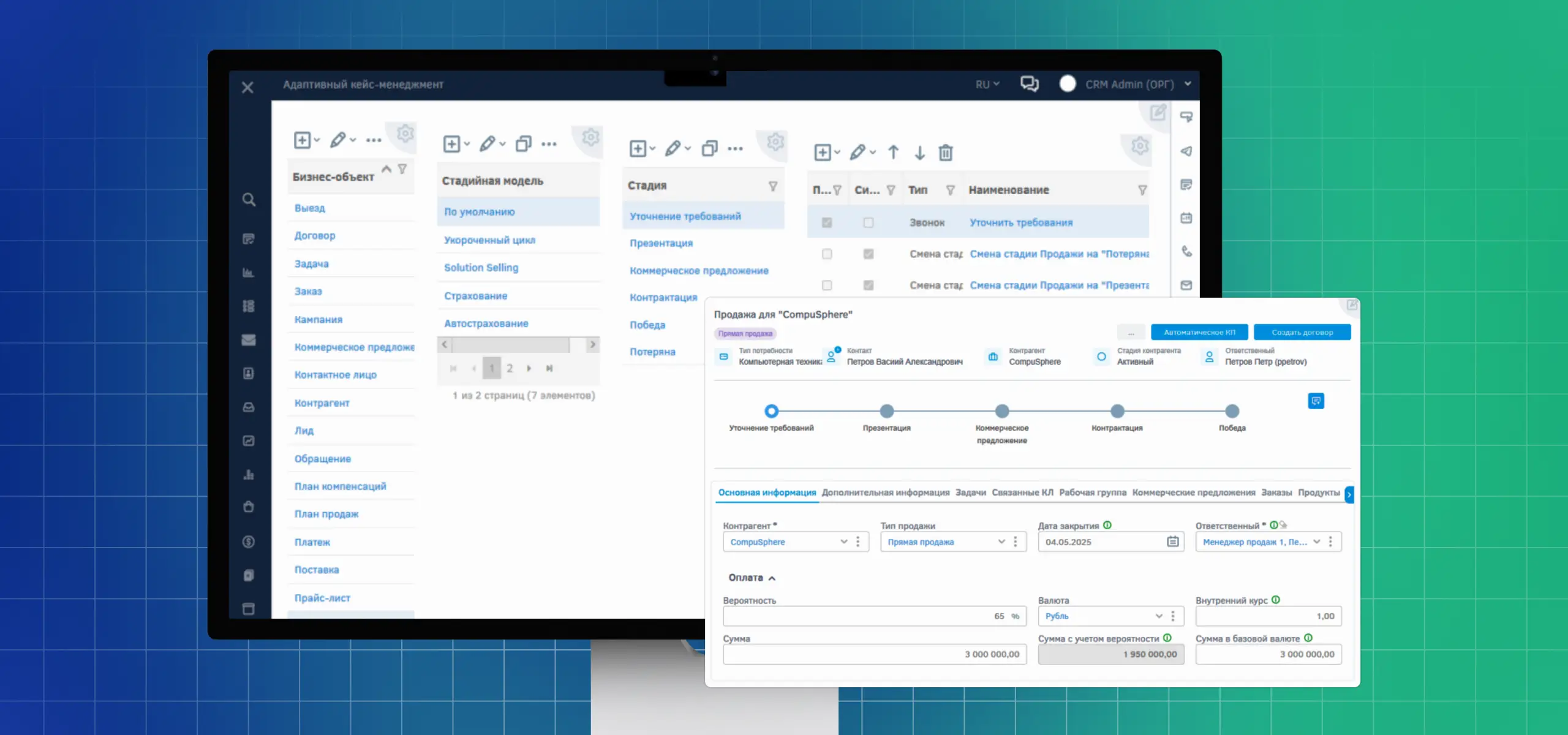Select the Контрактация stage marker on the progress line
The width and height of the screenshot is (1568, 735).
1117,411
